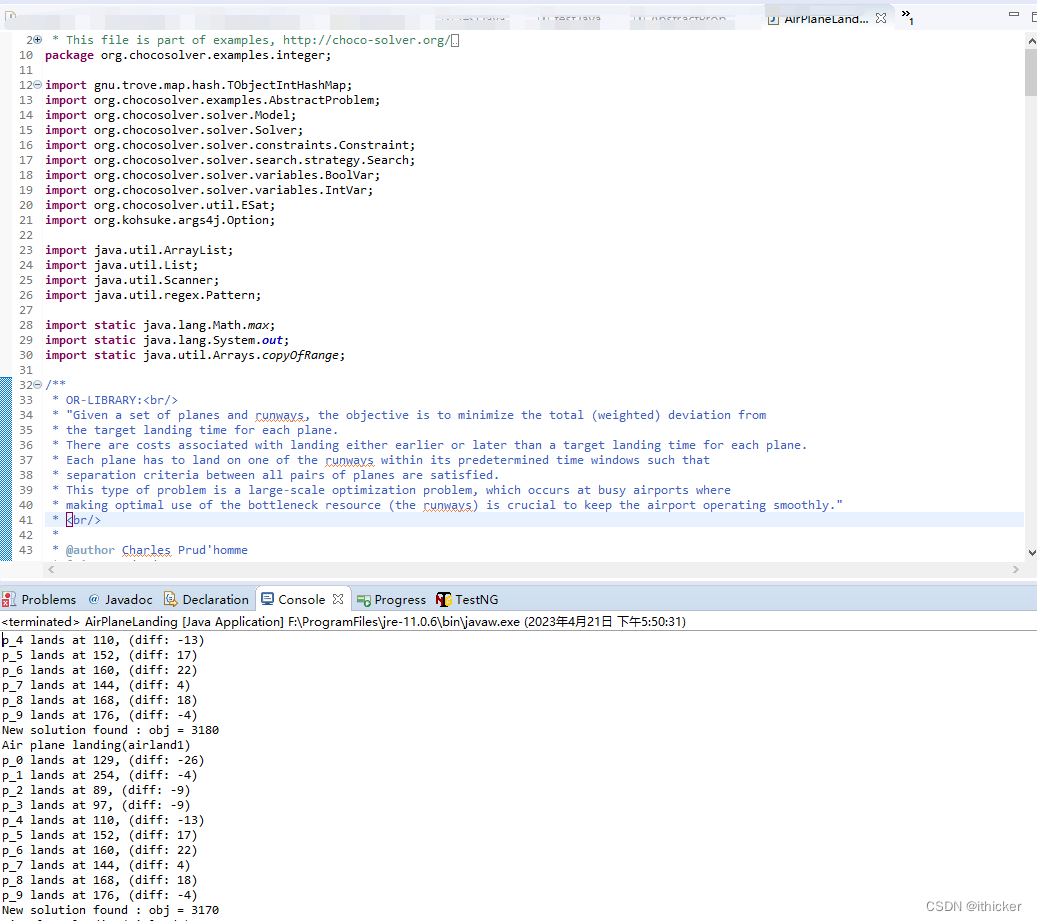Click the TObjectIntHashMap import line

point(198,85)
